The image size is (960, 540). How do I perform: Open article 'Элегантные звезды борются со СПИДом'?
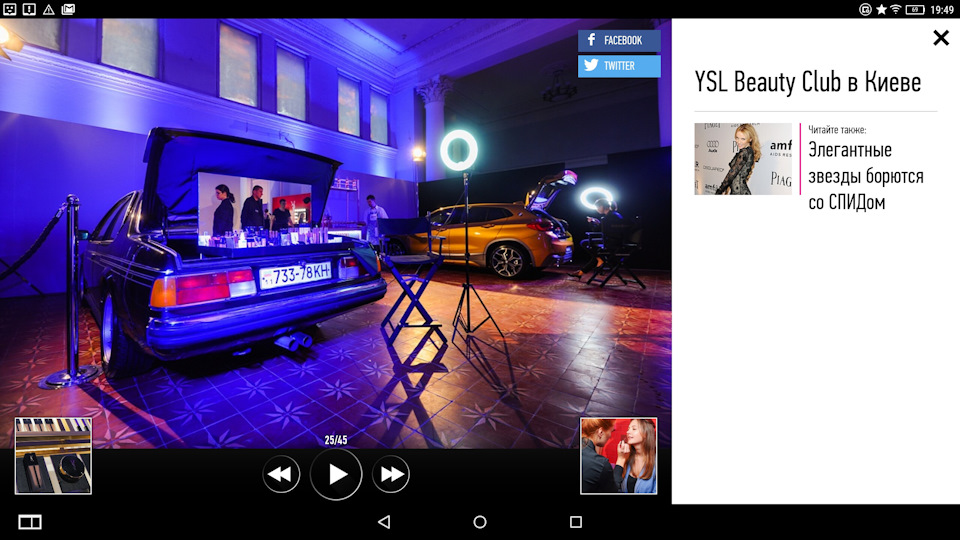(866, 176)
